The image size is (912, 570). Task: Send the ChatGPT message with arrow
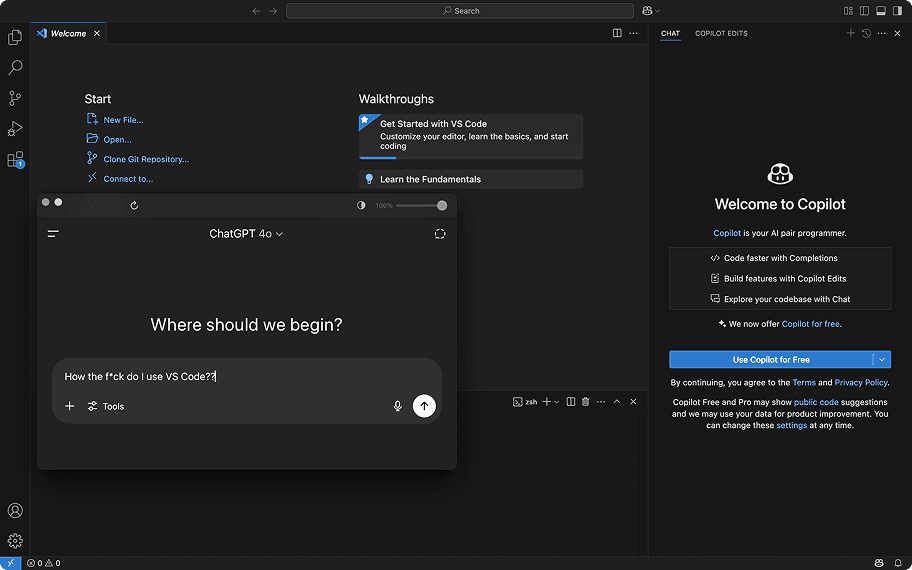[424, 406]
